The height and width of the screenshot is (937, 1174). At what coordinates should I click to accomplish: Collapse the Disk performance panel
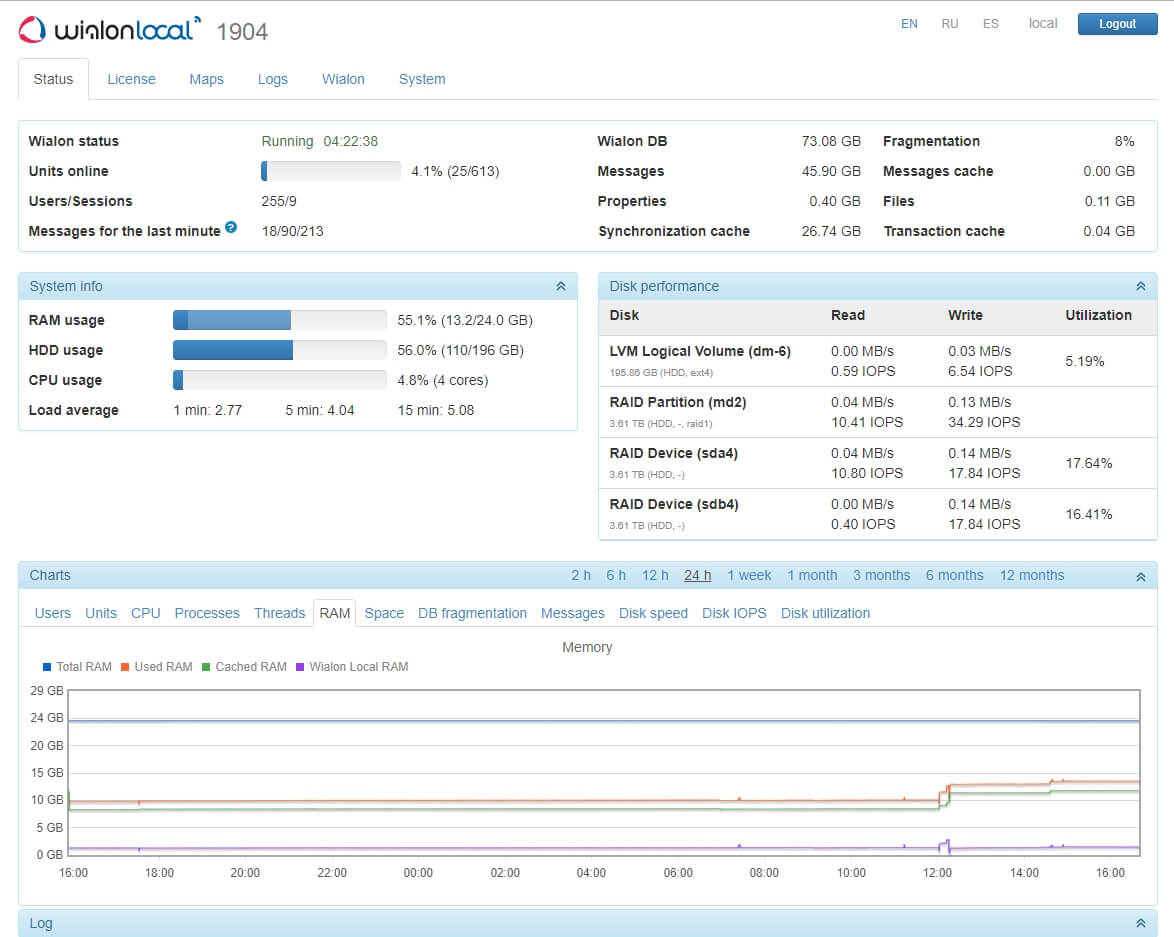point(1140,286)
